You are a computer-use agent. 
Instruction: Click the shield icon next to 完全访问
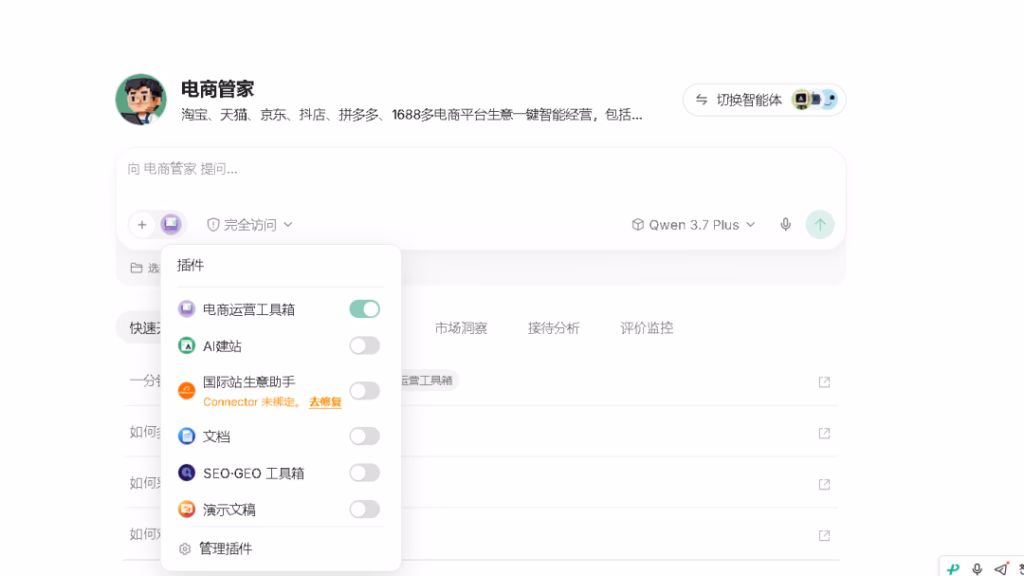click(213, 225)
